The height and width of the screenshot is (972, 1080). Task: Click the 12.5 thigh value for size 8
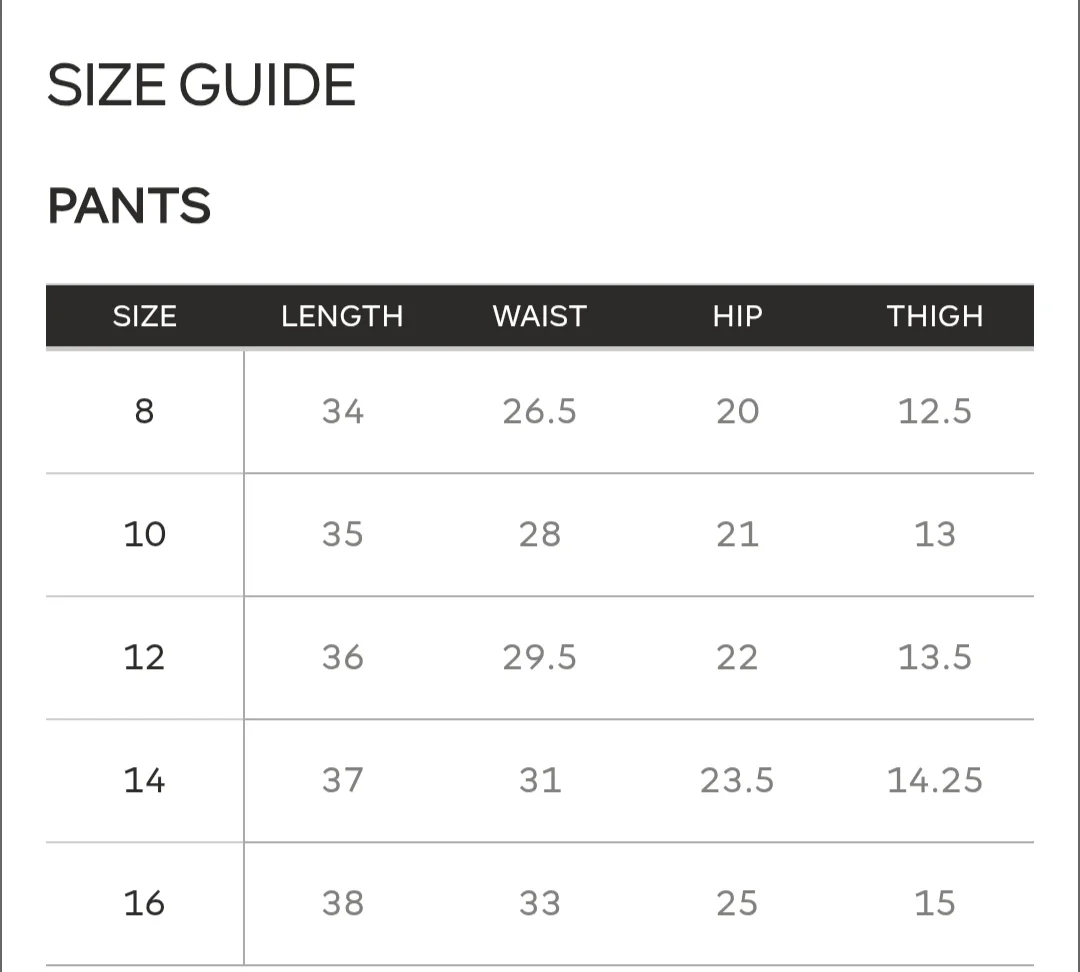(x=935, y=411)
